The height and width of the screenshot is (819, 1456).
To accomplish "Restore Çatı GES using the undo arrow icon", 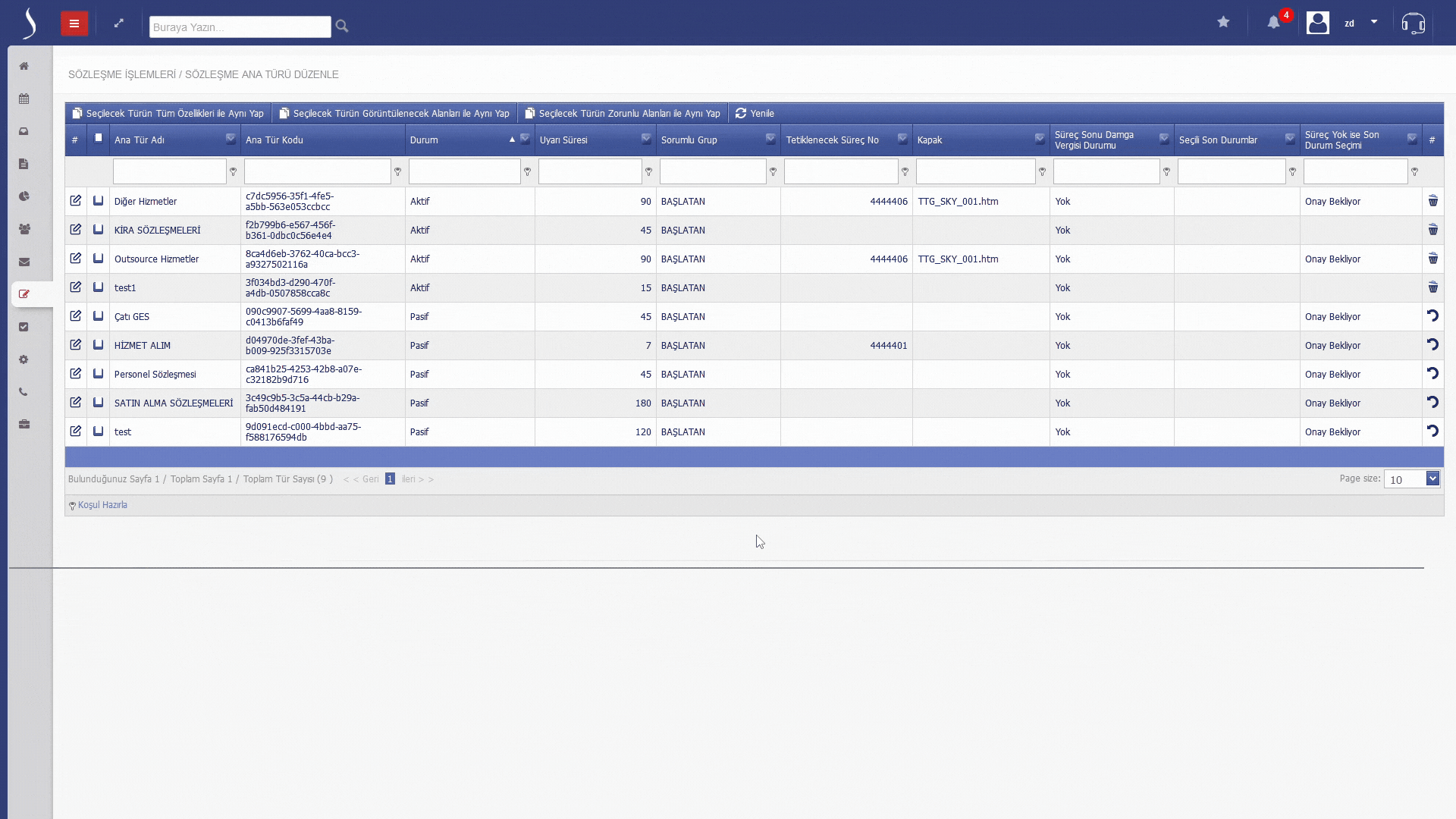I will [x=1432, y=316].
